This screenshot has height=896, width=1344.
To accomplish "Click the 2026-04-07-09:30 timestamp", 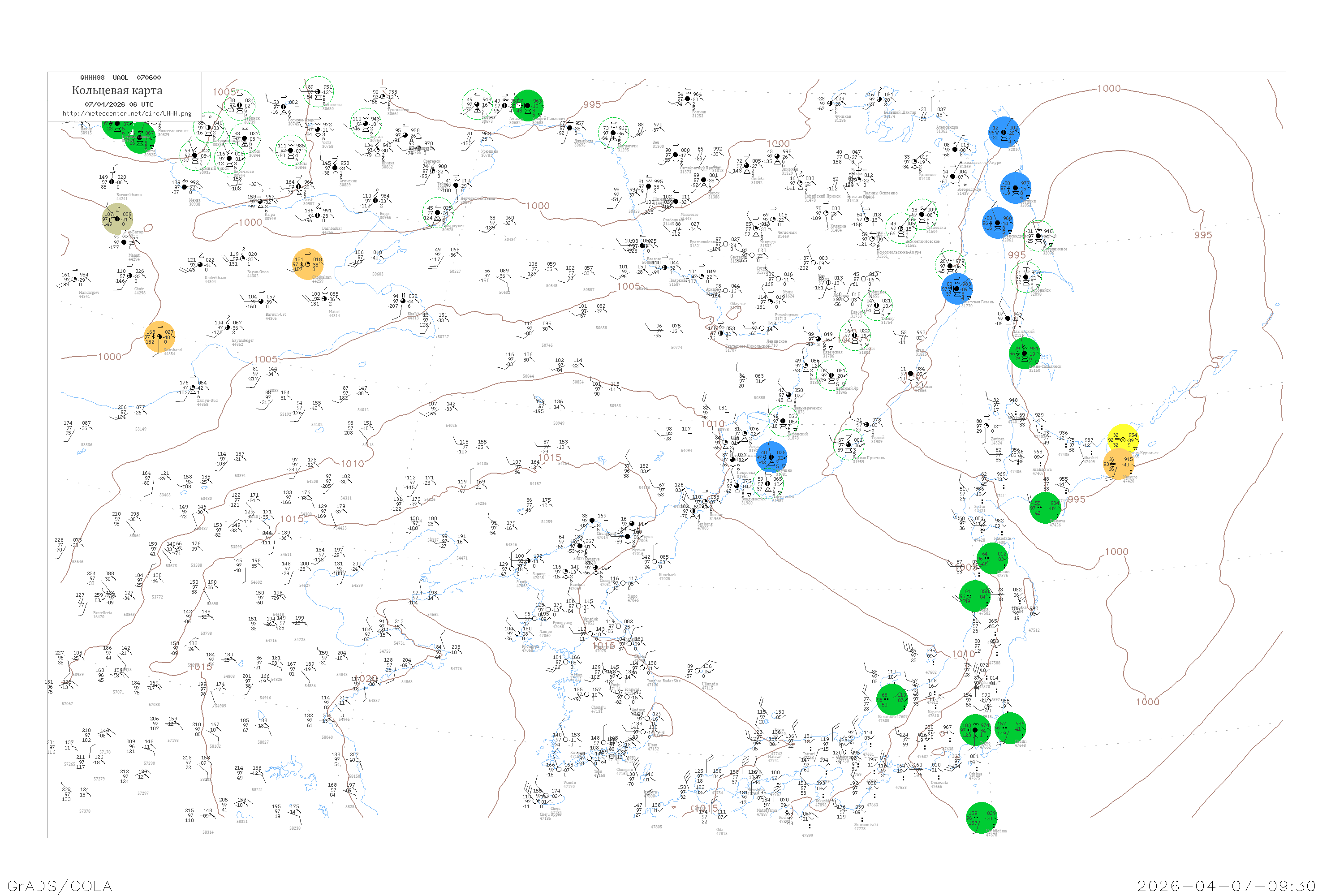I will (1226, 886).
